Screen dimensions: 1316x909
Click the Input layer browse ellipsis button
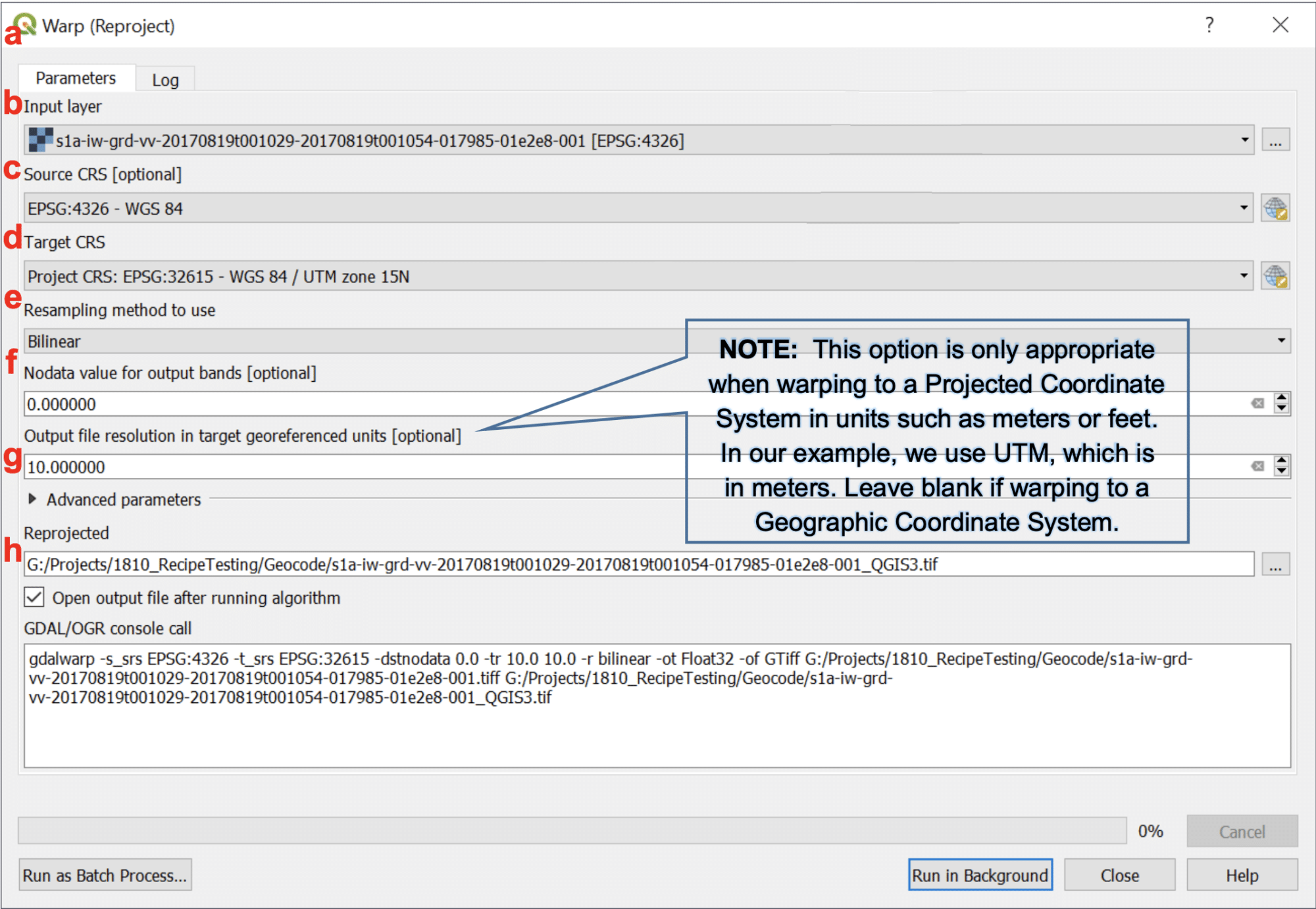[x=1275, y=141]
